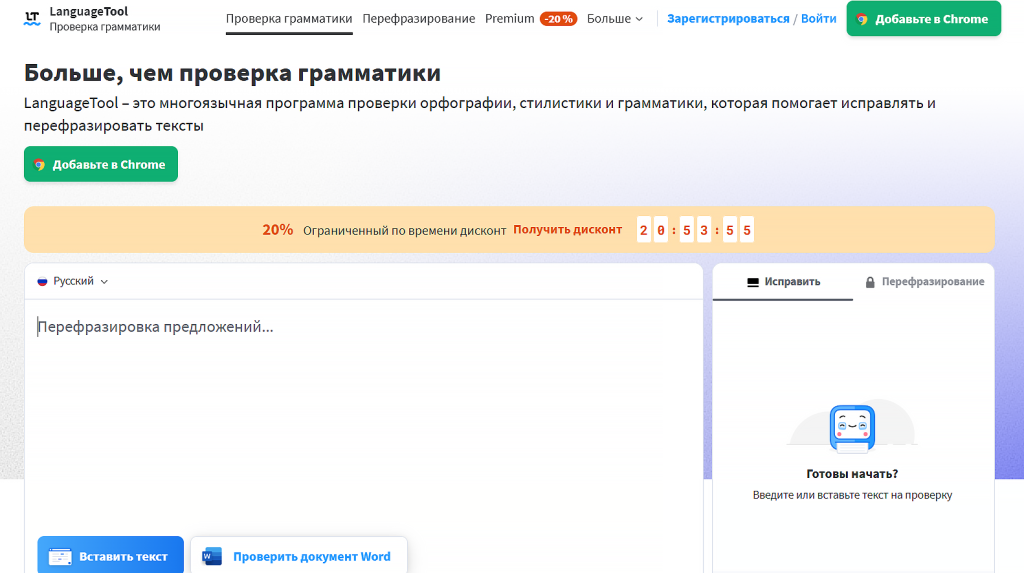The image size is (1024, 573).
Task: Expand the Больше menu
Action: point(615,19)
